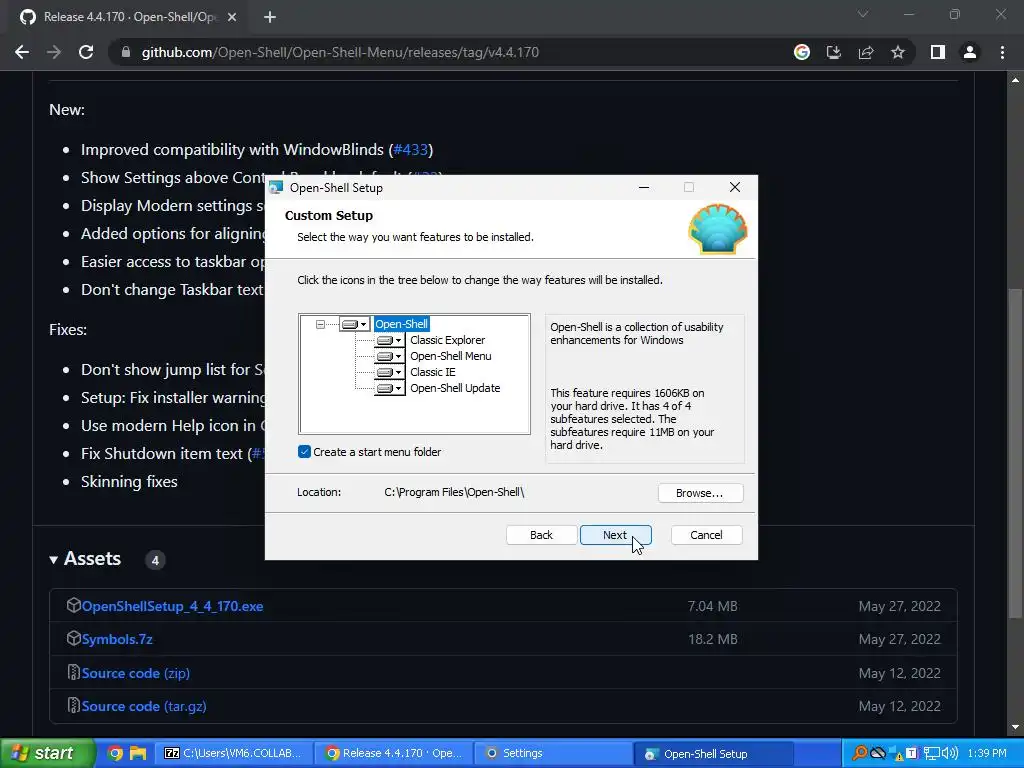The width and height of the screenshot is (1024, 768).
Task: Open the Windows start menu
Action: [x=47, y=754]
